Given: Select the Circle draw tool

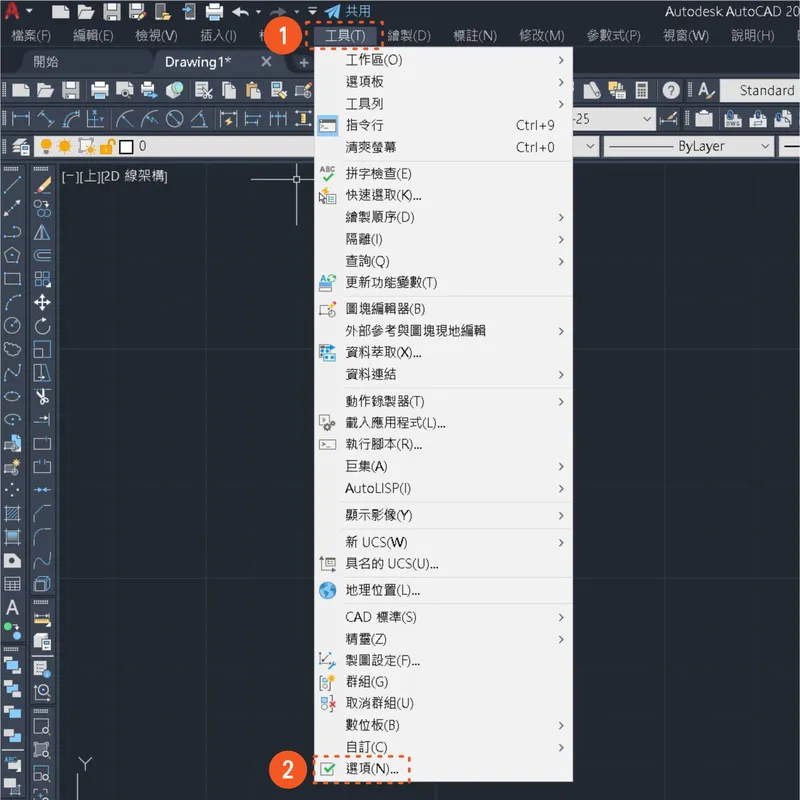Looking at the screenshot, I should coord(12,326).
